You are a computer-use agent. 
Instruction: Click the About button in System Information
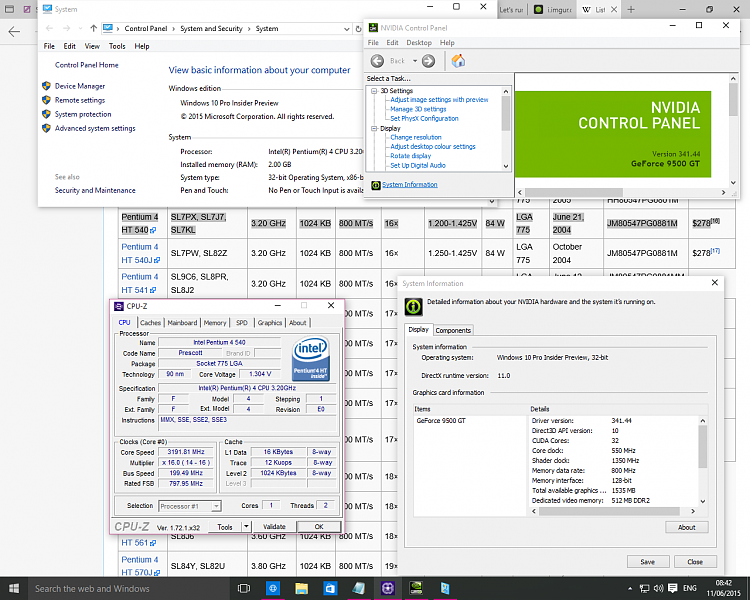tap(686, 527)
